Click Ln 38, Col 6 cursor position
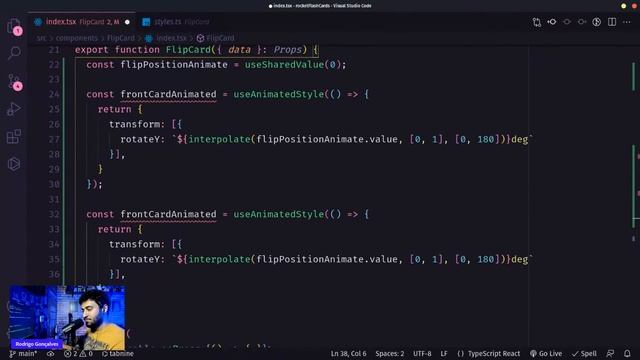 (x=349, y=354)
